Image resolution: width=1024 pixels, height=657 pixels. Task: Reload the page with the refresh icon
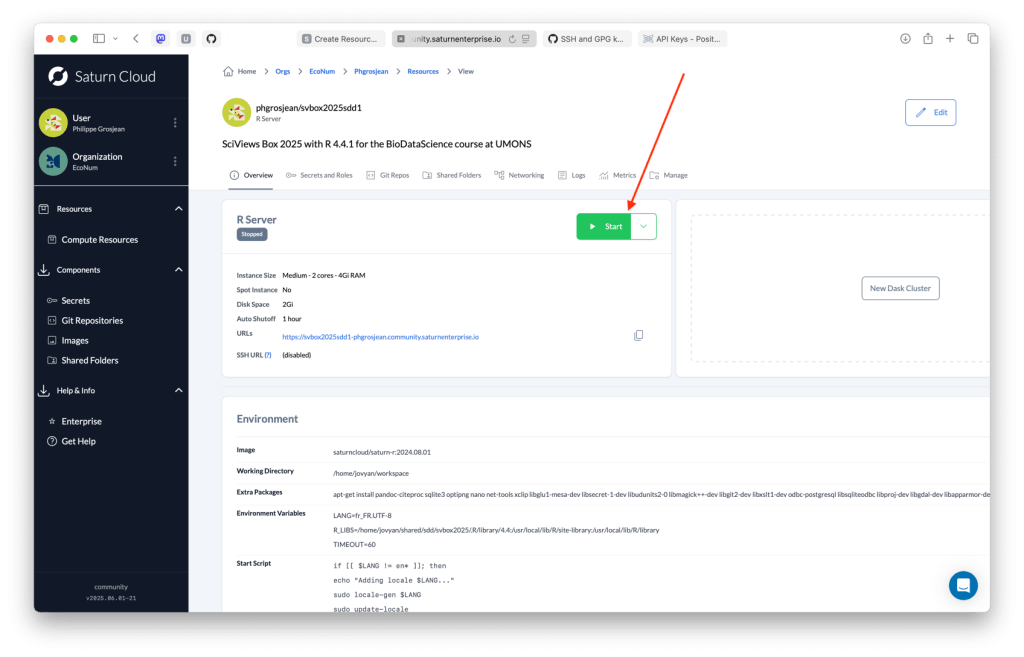coord(513,39)
